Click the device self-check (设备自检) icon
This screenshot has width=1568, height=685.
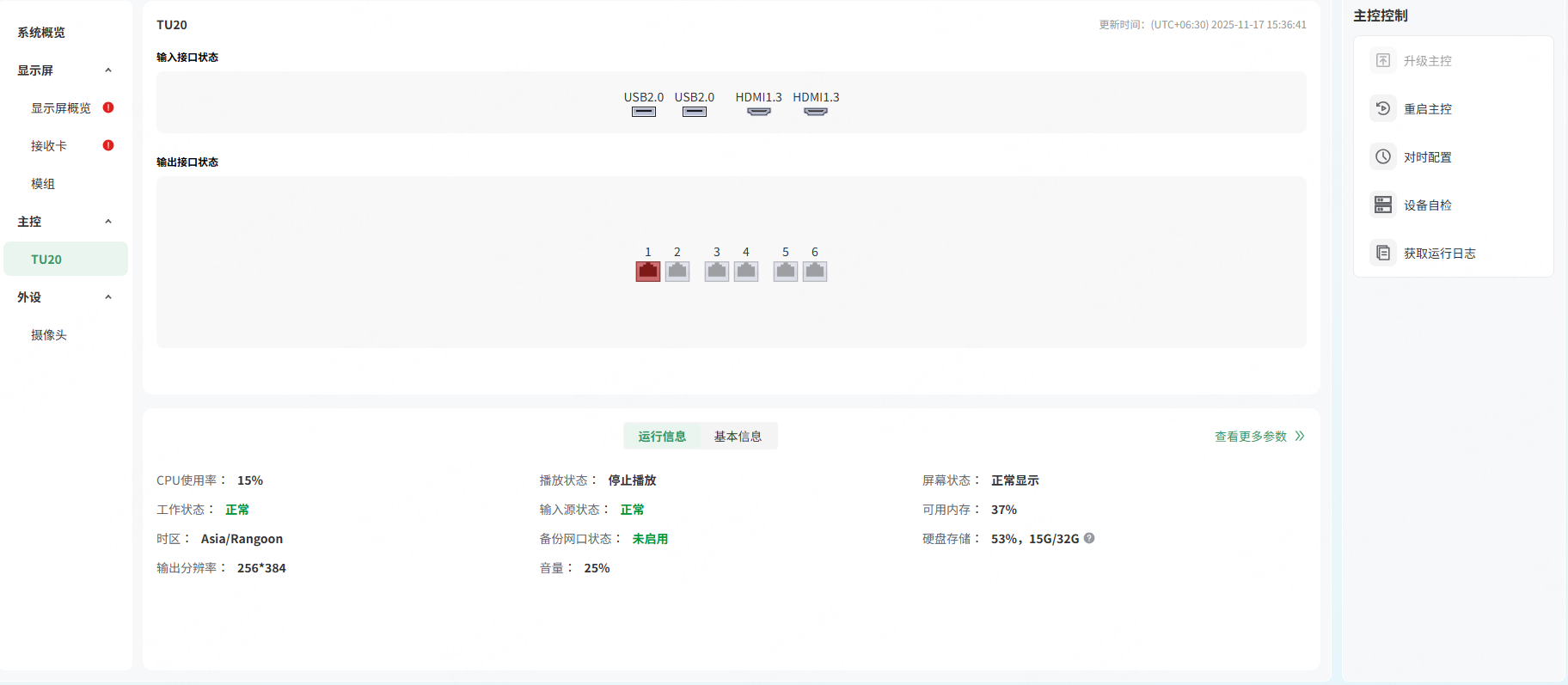[1383, 205]
